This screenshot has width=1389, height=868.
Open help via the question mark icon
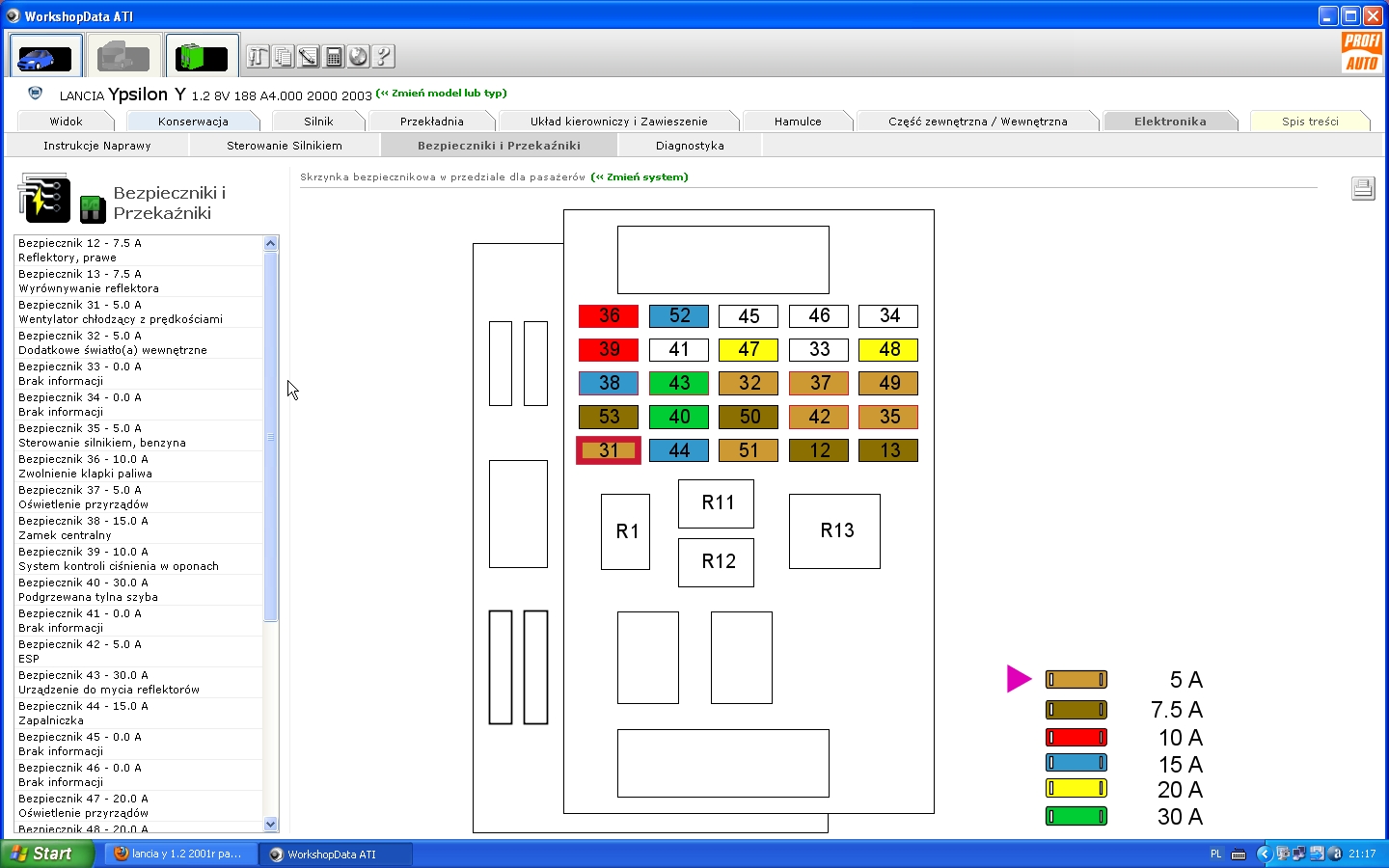click(383, 57)
